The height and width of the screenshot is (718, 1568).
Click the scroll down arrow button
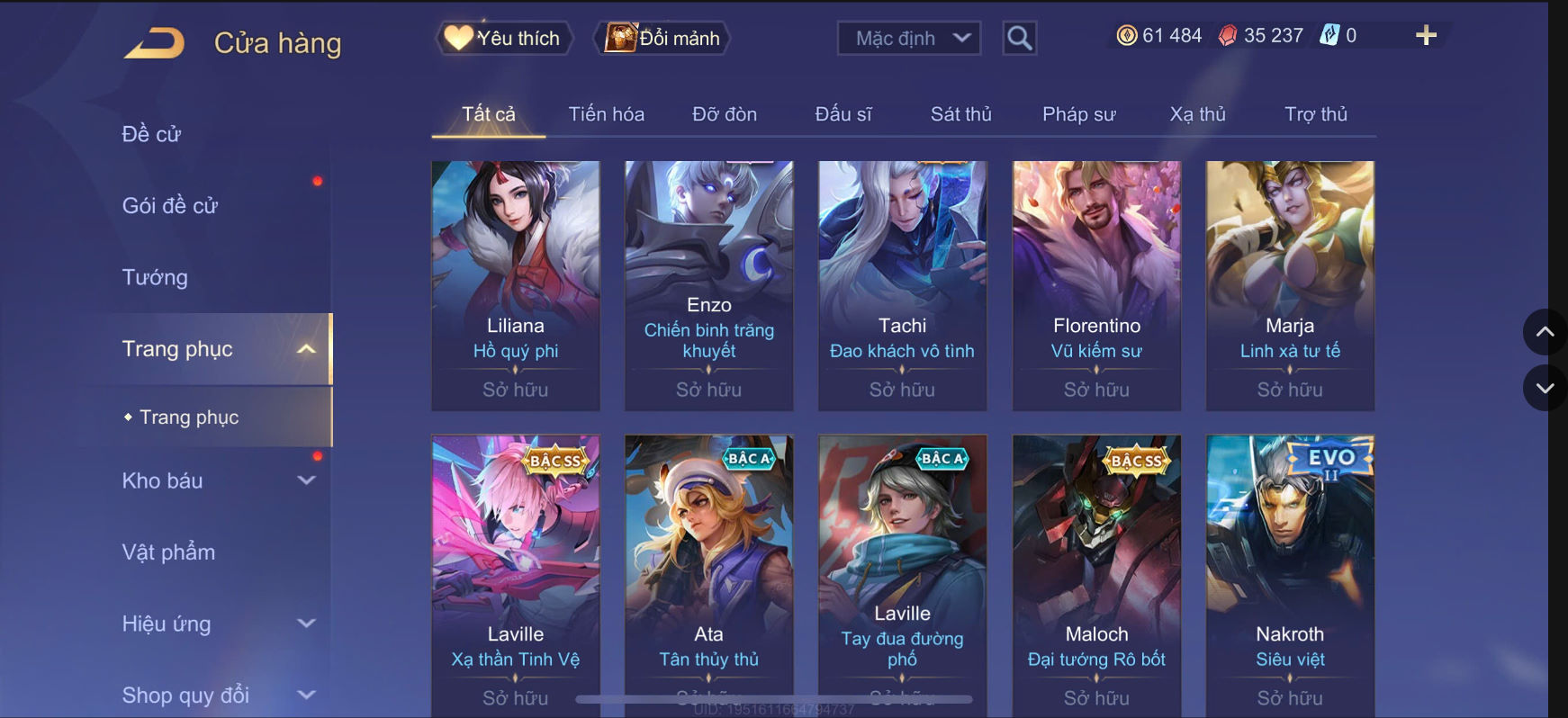coord(1545,389)
